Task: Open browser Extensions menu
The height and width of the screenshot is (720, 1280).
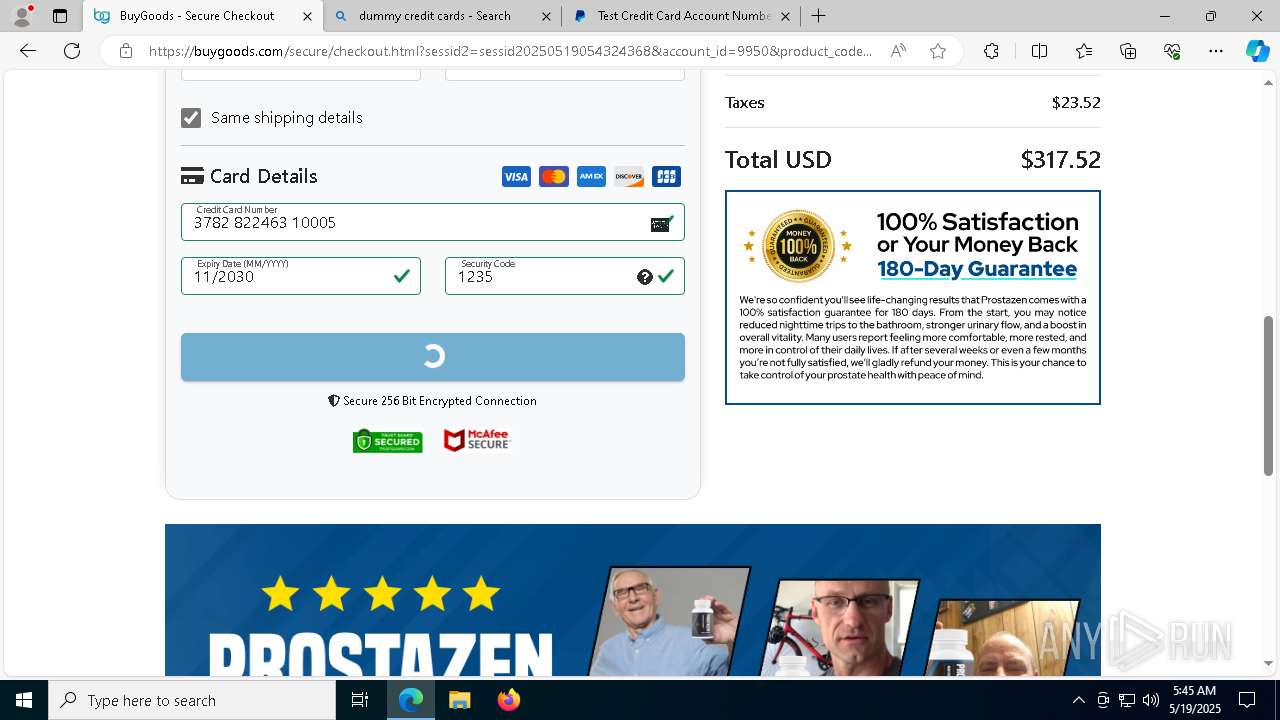Action: [x=991, y=51]
